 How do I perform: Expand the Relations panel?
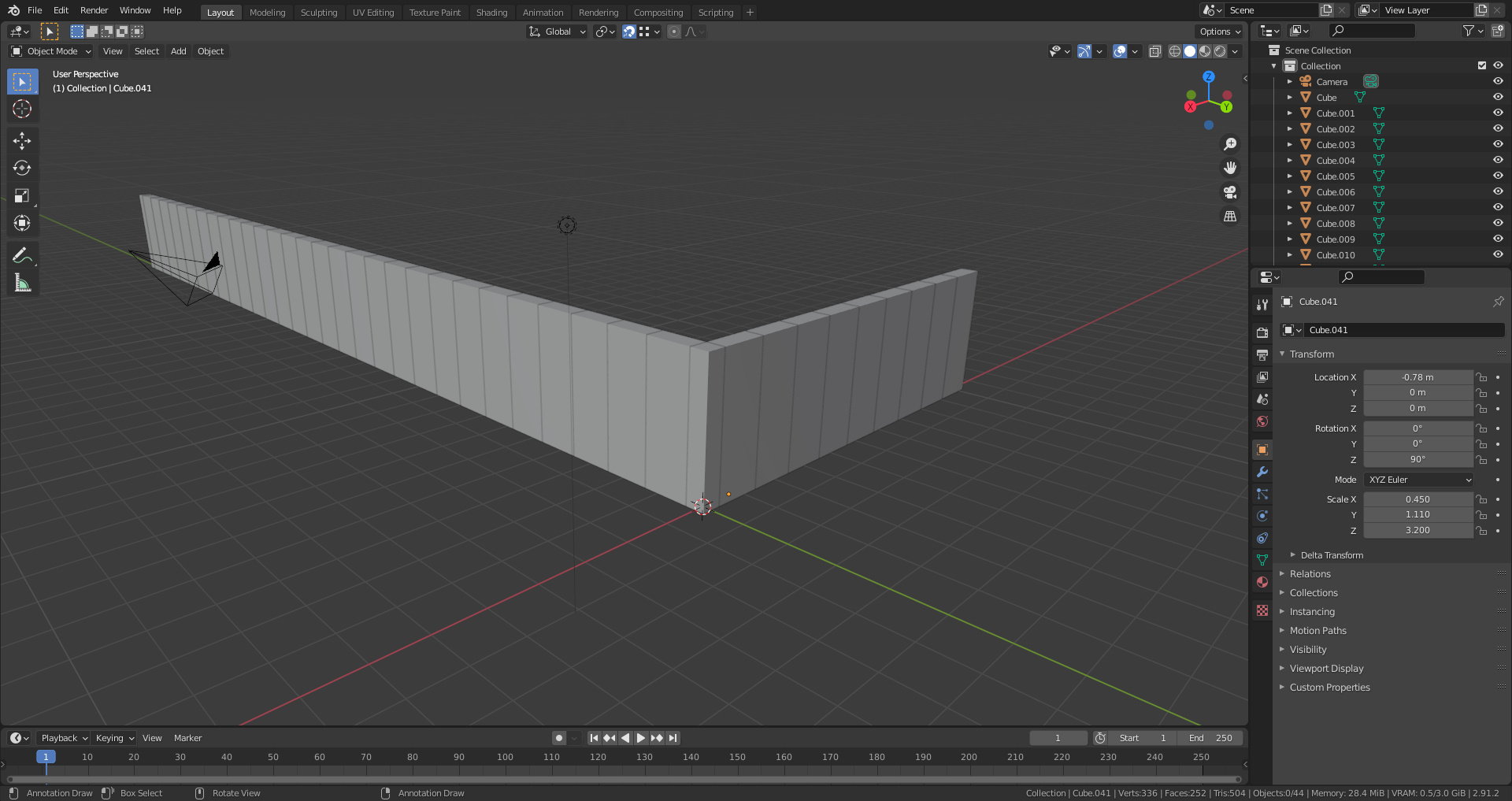(1310, 574)
